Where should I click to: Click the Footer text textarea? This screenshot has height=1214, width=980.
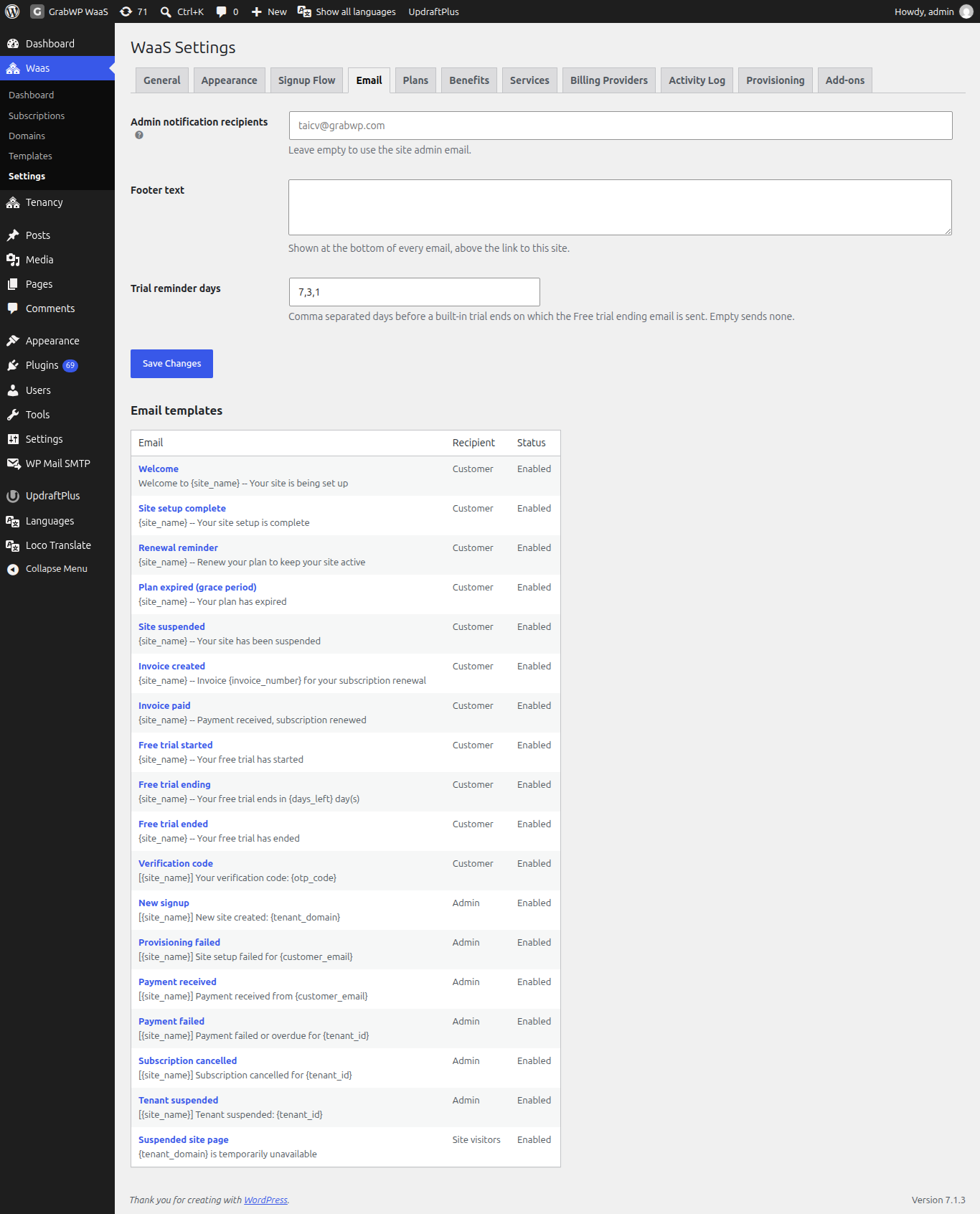click(x=620, y=207)
